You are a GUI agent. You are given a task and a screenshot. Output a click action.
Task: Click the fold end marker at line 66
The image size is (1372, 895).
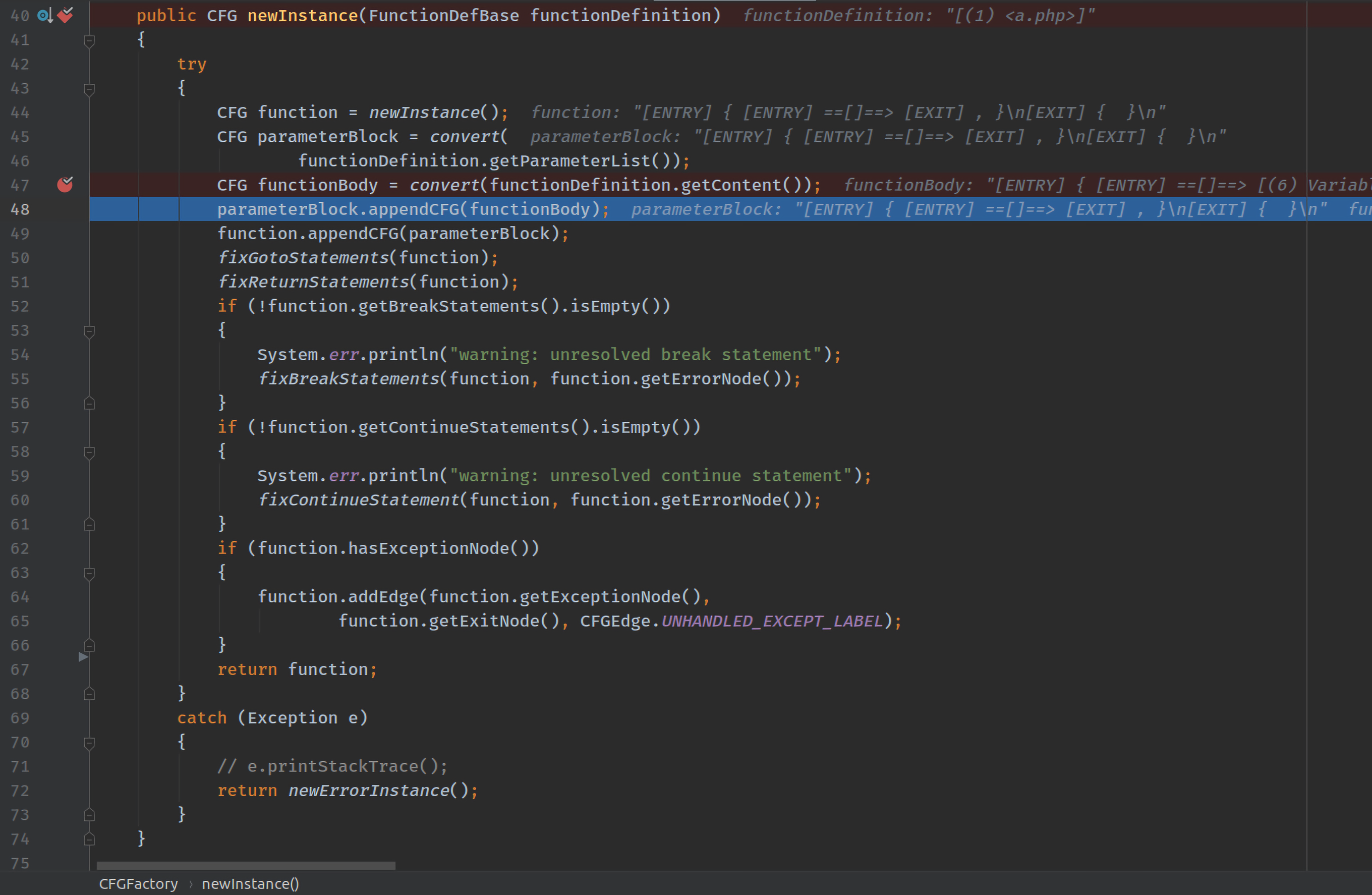tap(89, 645)
